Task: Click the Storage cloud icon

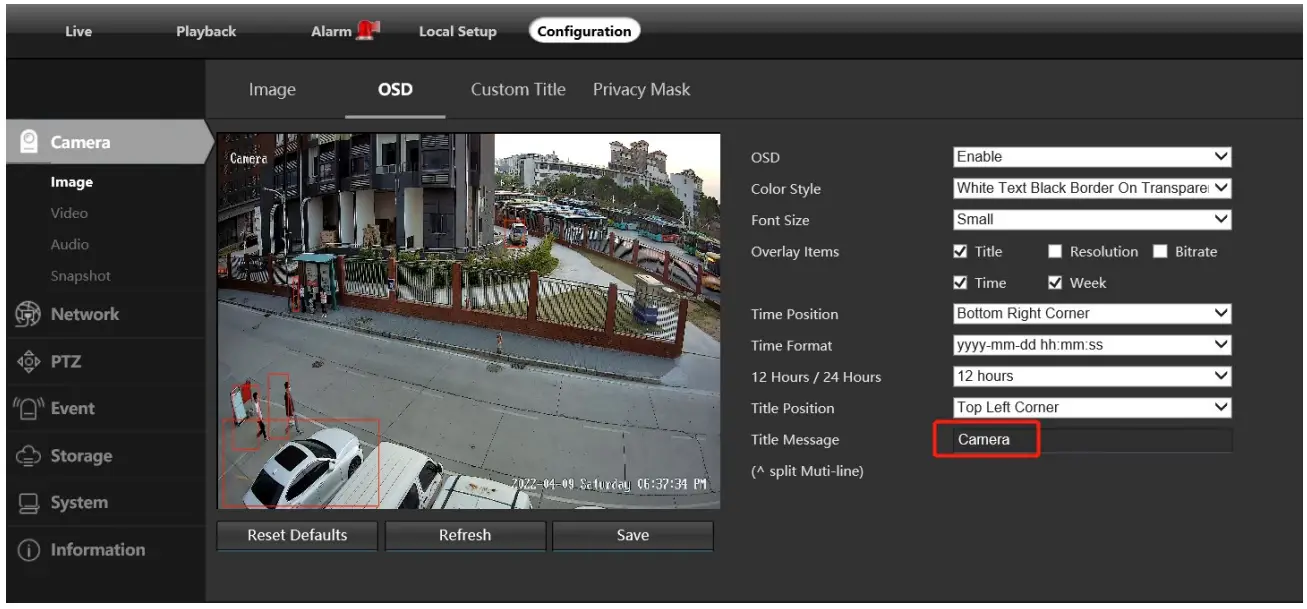Action: click(x=27, y=456)
